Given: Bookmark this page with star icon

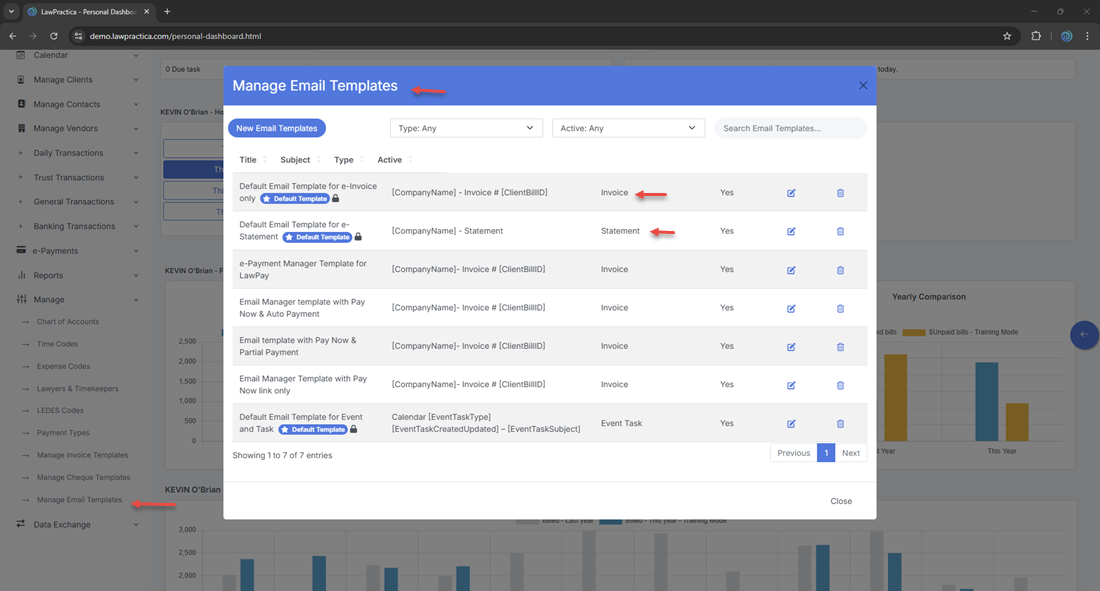Looking at the screenshot, I should pos(1007,36).
